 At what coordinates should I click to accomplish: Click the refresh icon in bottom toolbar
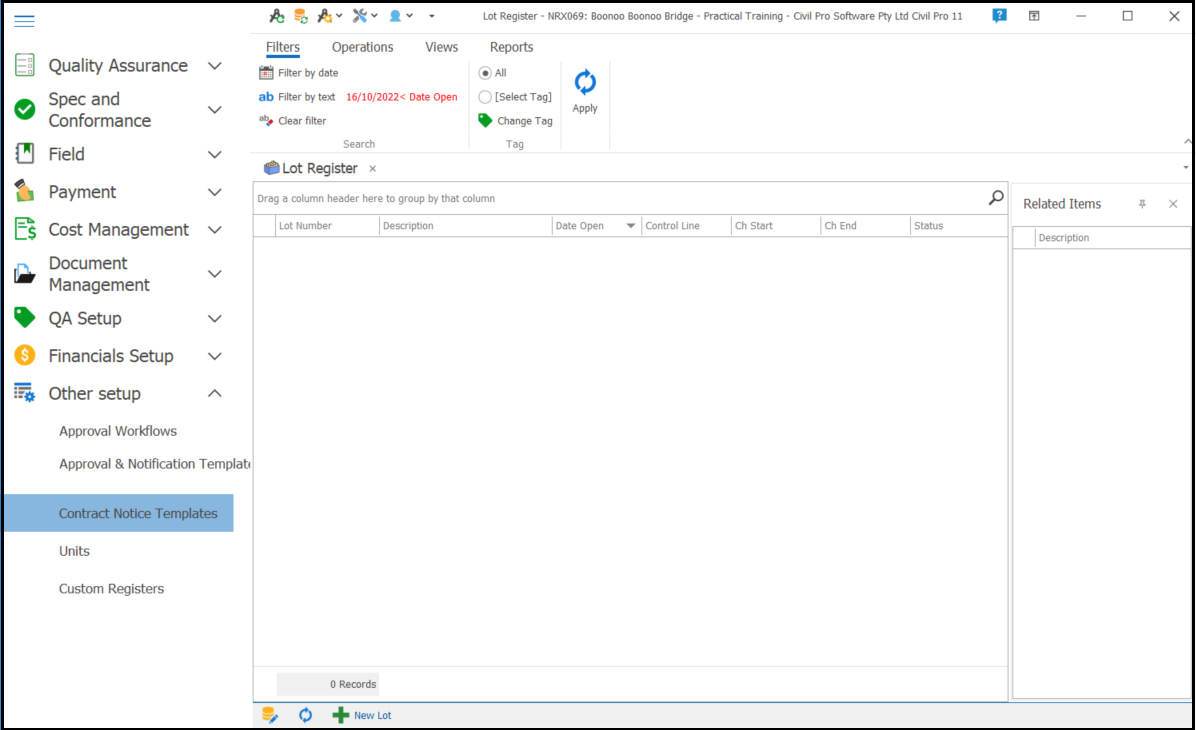pyautogui.click(x=306, y=715)
